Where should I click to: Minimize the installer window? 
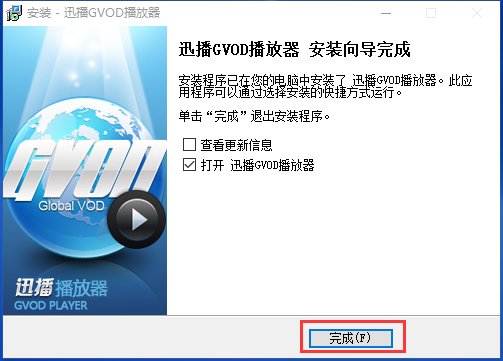[x=386, y=13]
